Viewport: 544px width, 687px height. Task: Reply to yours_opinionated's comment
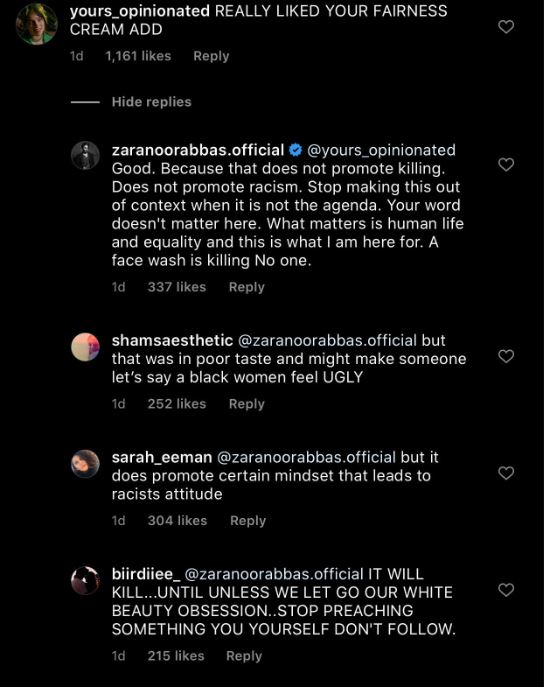point(211,56)
